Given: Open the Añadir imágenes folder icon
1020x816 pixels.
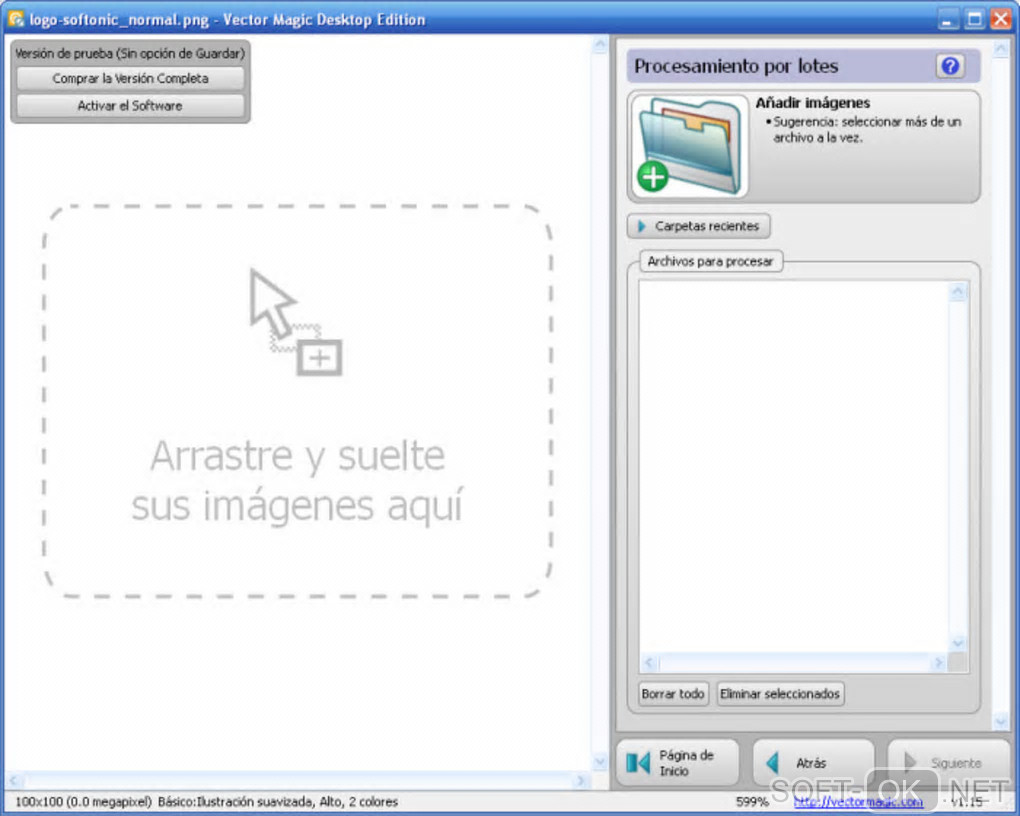Looking at the screenshot, I should pyautogui.click(x=690, y=146).
